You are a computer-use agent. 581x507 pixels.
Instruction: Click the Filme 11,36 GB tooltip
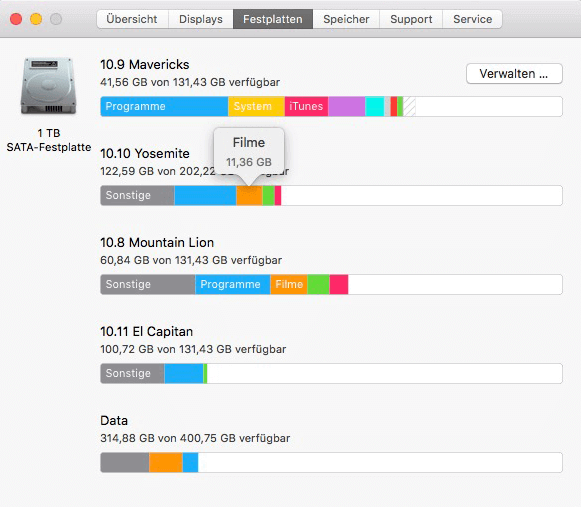point(249,152)
